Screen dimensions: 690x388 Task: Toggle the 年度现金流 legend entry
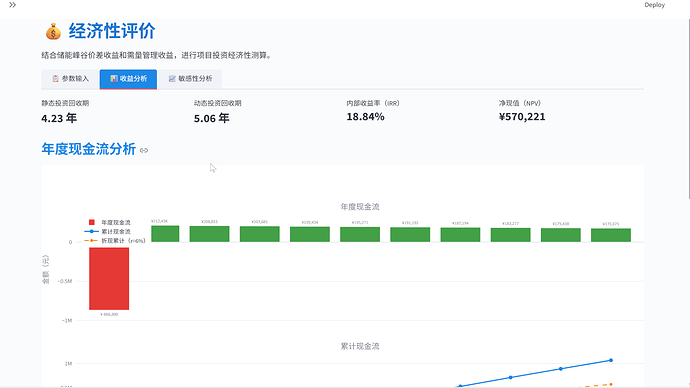click(x=109, y=223)
